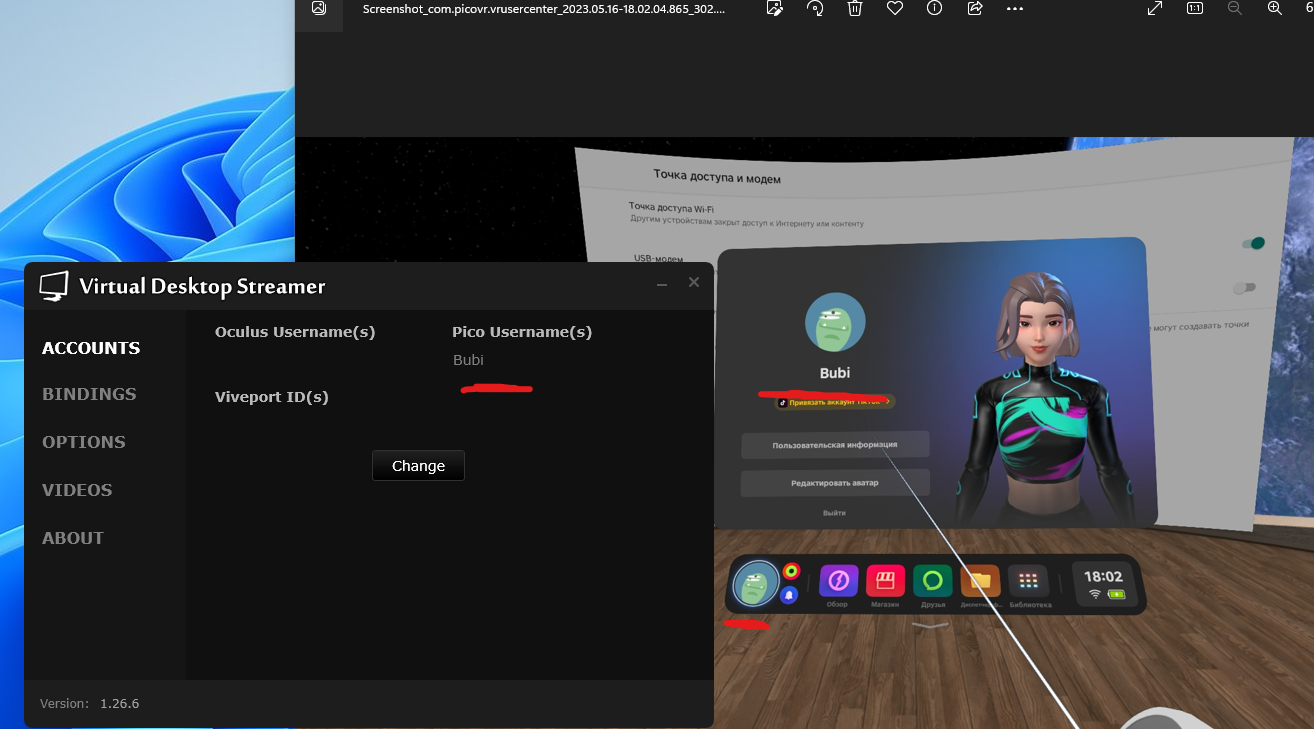Click the version number 1.26.6
Screen dimensions: 1314x729
point(119,704)
